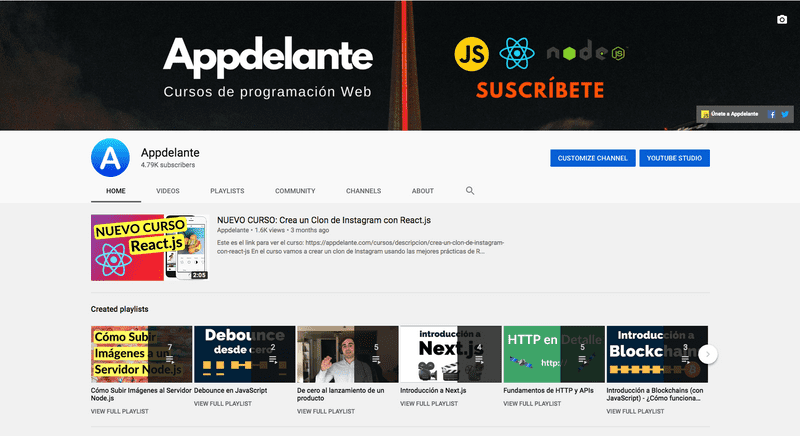Switch to the VIDEOS tab
The image size is (800, 436).
click(168, 191)
